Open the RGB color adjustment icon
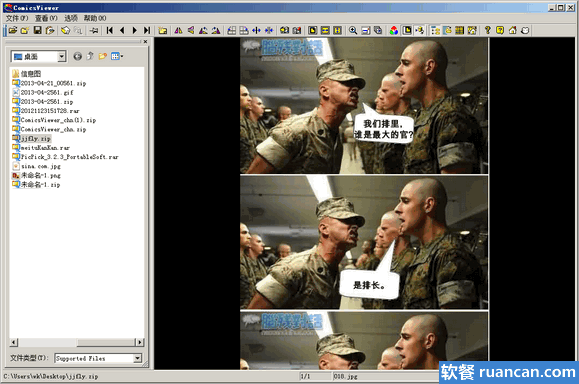Image resolution: width=579 pixels, height=384 pixels. pos(394,30)
